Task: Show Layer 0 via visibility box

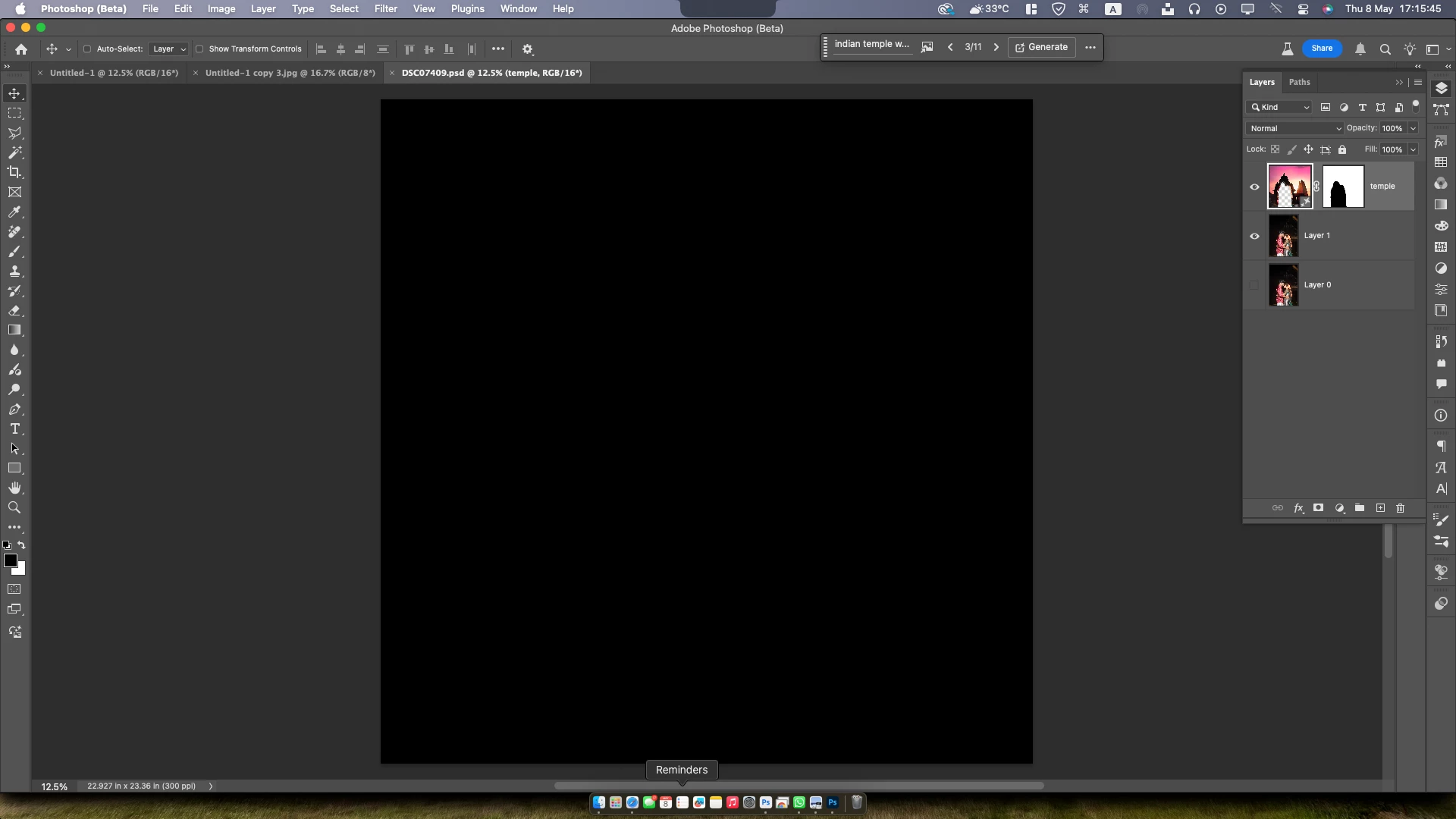Action: tap(1254, 285)
